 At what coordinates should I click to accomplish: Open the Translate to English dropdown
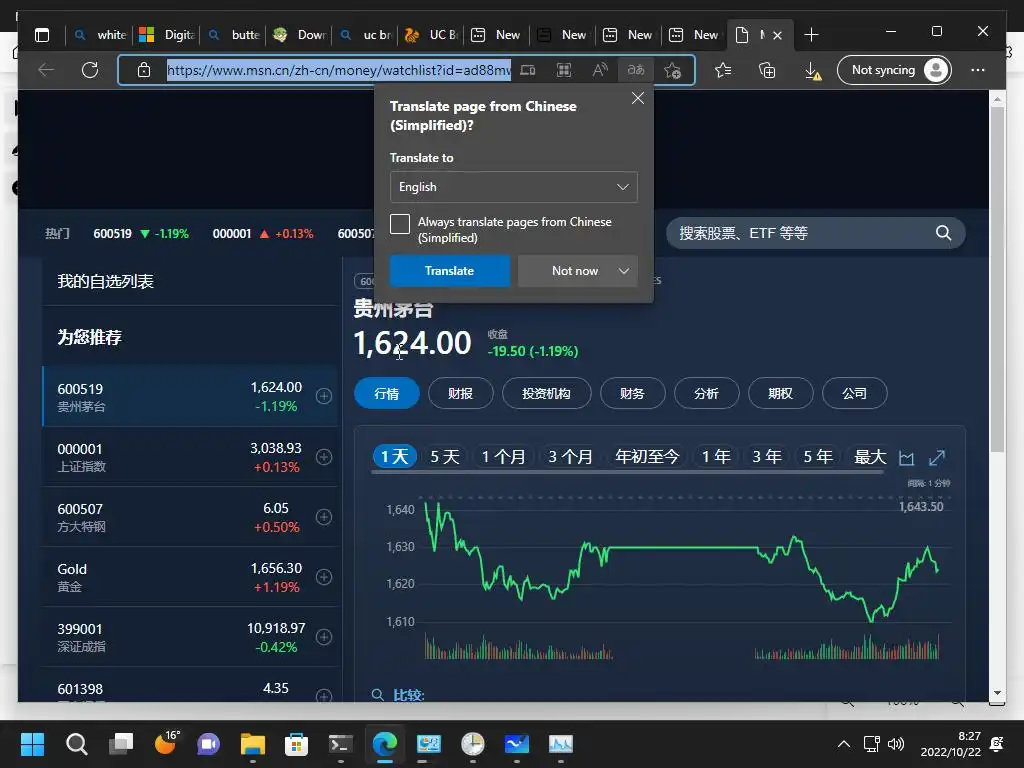pos(513,187)
